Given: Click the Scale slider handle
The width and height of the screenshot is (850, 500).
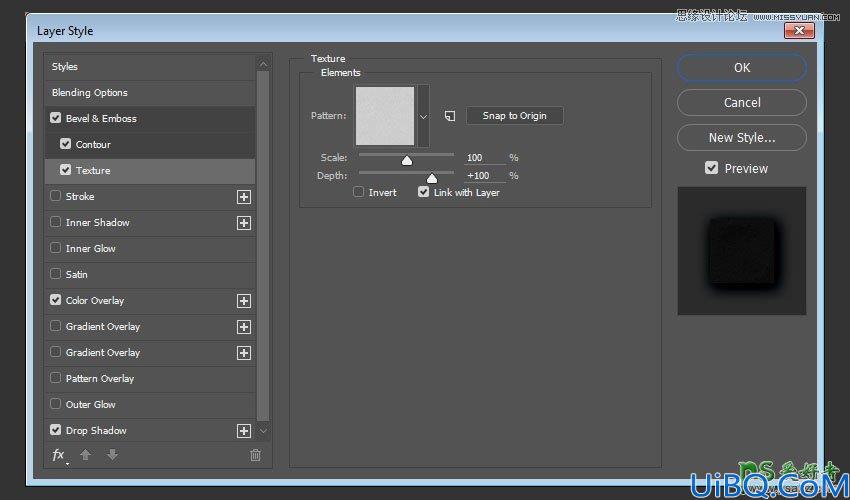Looking at the screenshot, I should (407, 161).
